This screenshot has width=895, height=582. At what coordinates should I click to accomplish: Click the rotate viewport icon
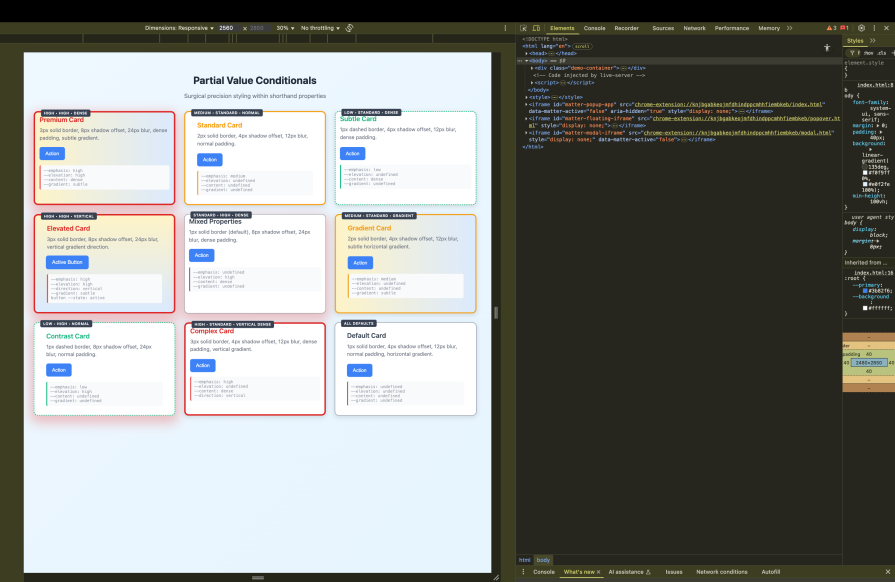point(349,28)
